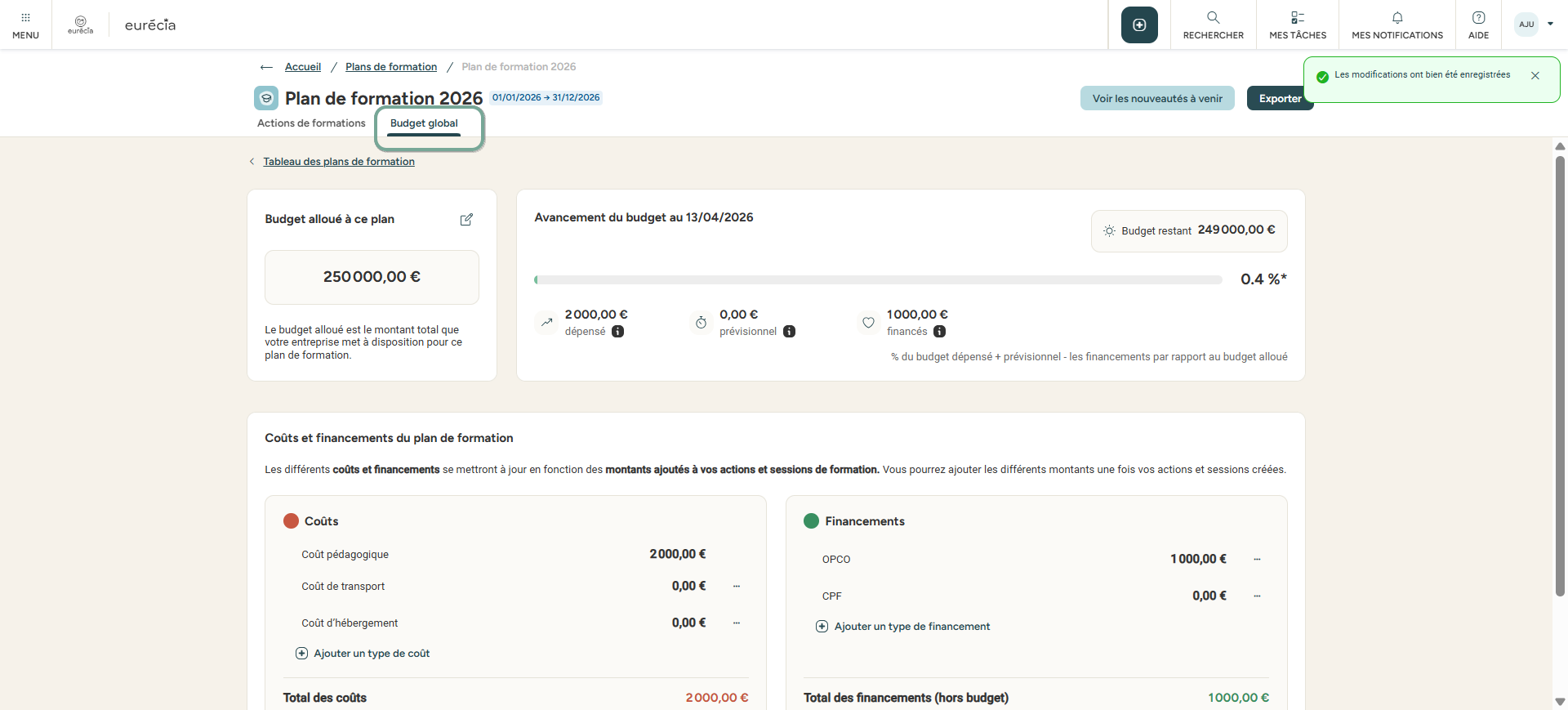Screen dimensions: 1568x710
Task: Open options for Coût de transport
Action: coord(737,587)
